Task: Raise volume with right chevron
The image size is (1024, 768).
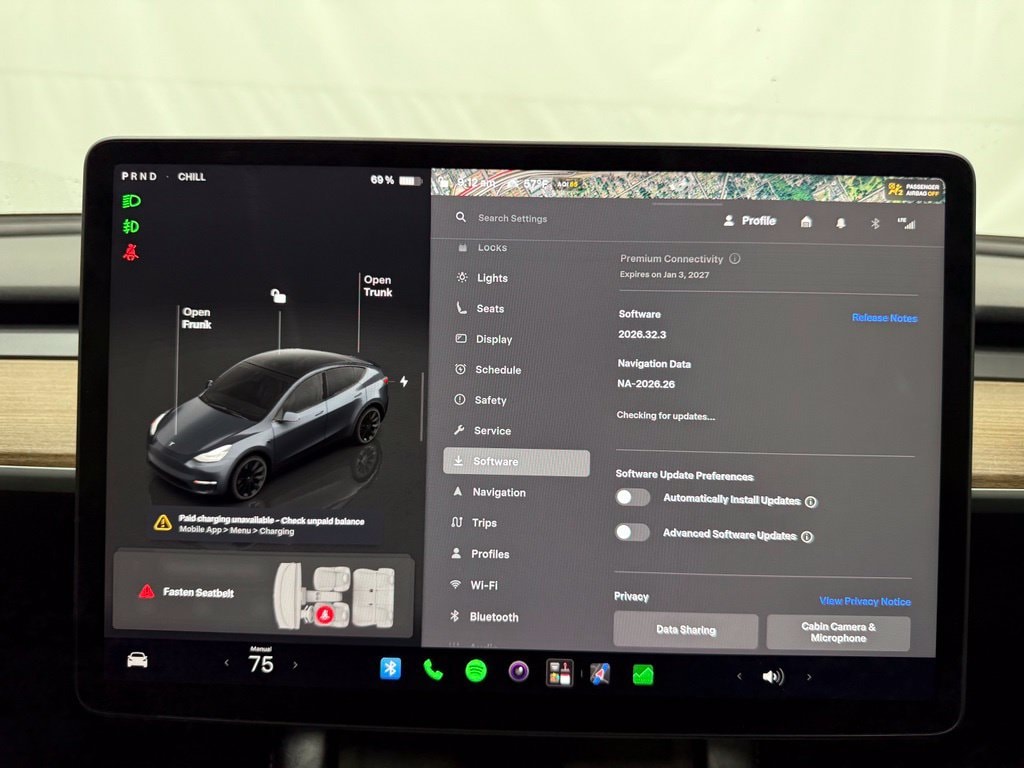Action: (809, 677)
